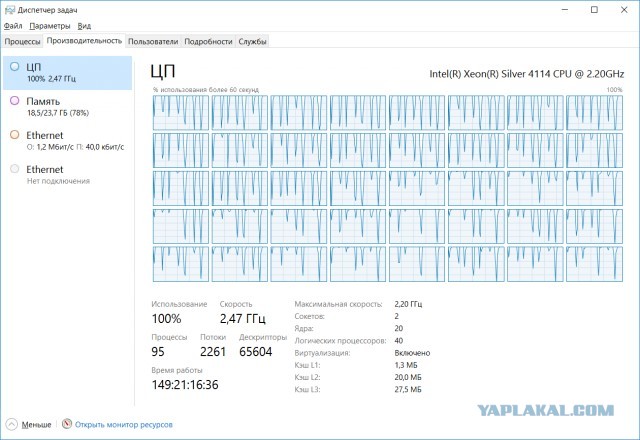Click the Сокетов value 2
This screenshot has height=440, width=640.
point(397,316)
